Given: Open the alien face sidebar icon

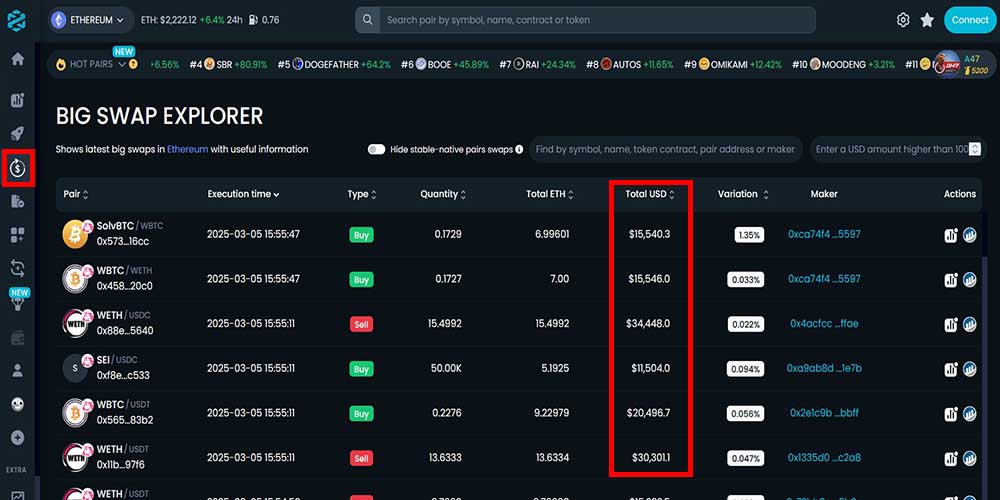Looking at the screenshot, I should point(18,404).
